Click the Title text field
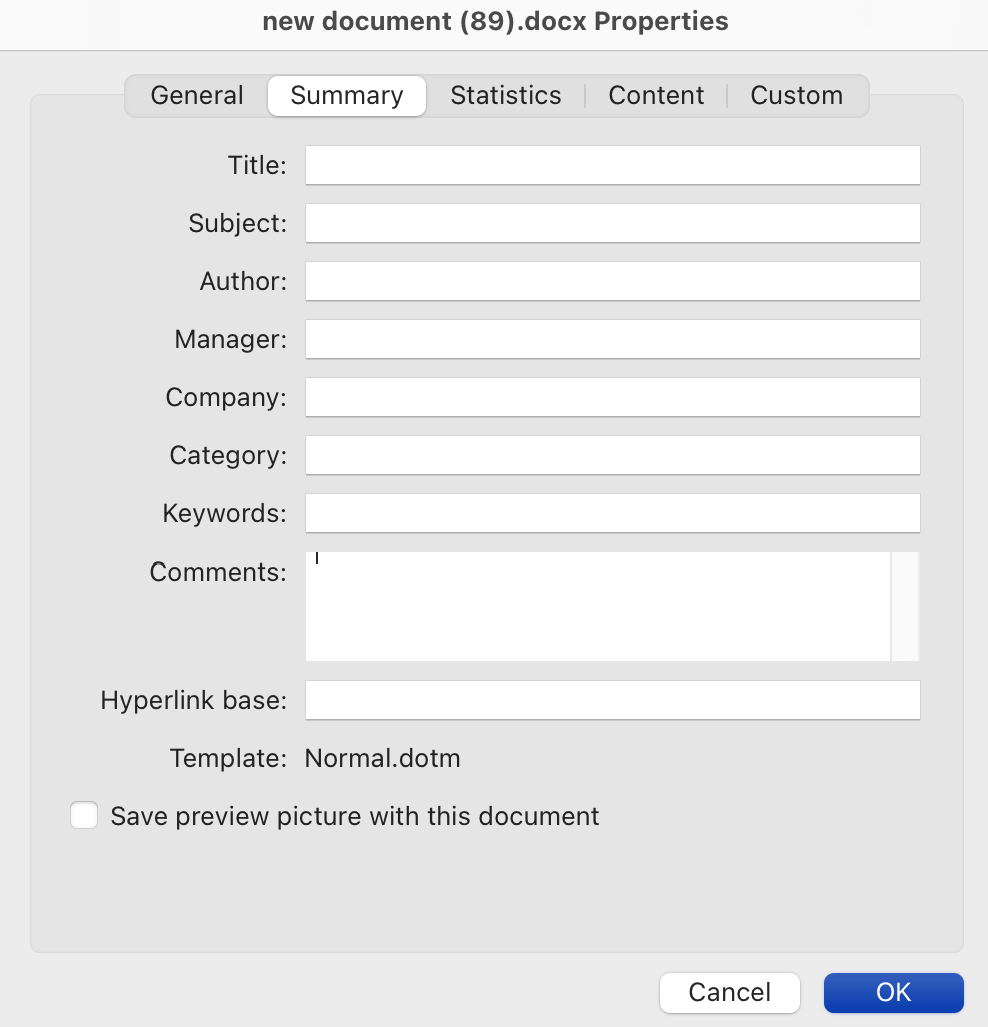This screenshot has width=988, height=1027. point(612,165)
